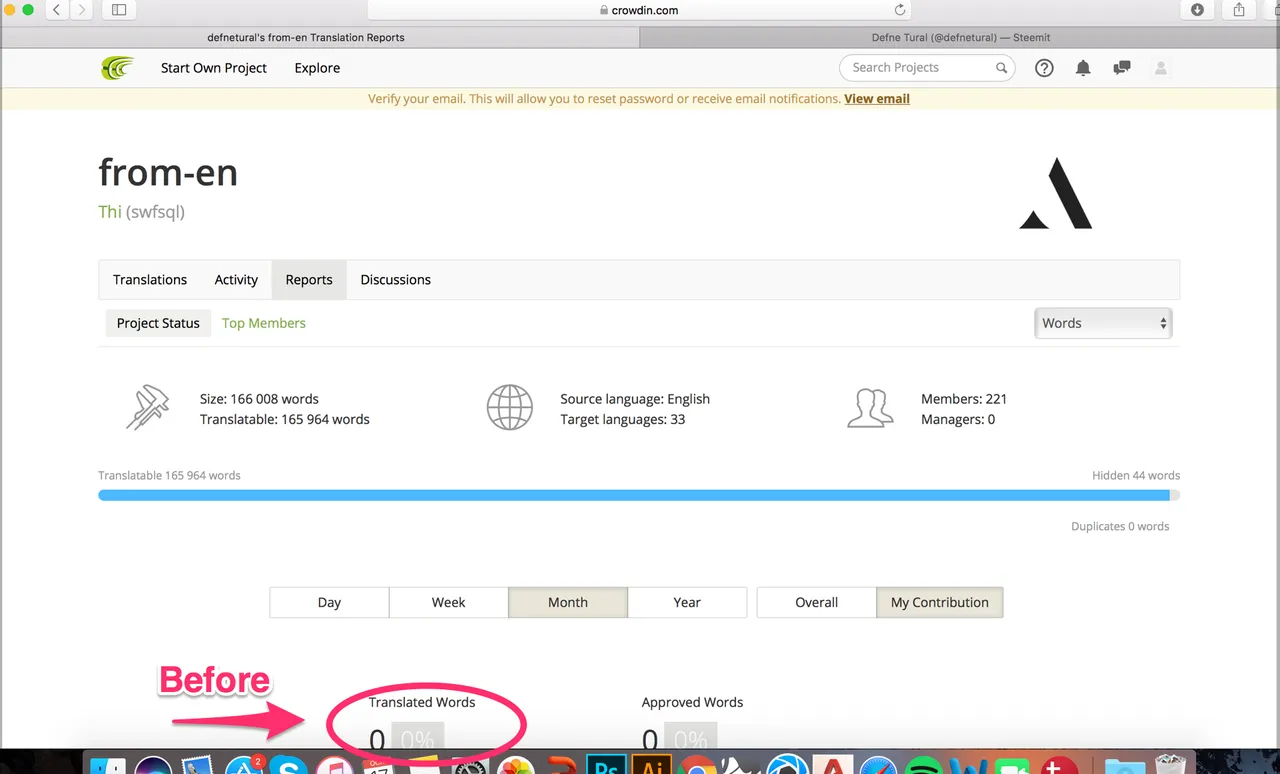Click the search magnifier icon

pos(1001,68)
